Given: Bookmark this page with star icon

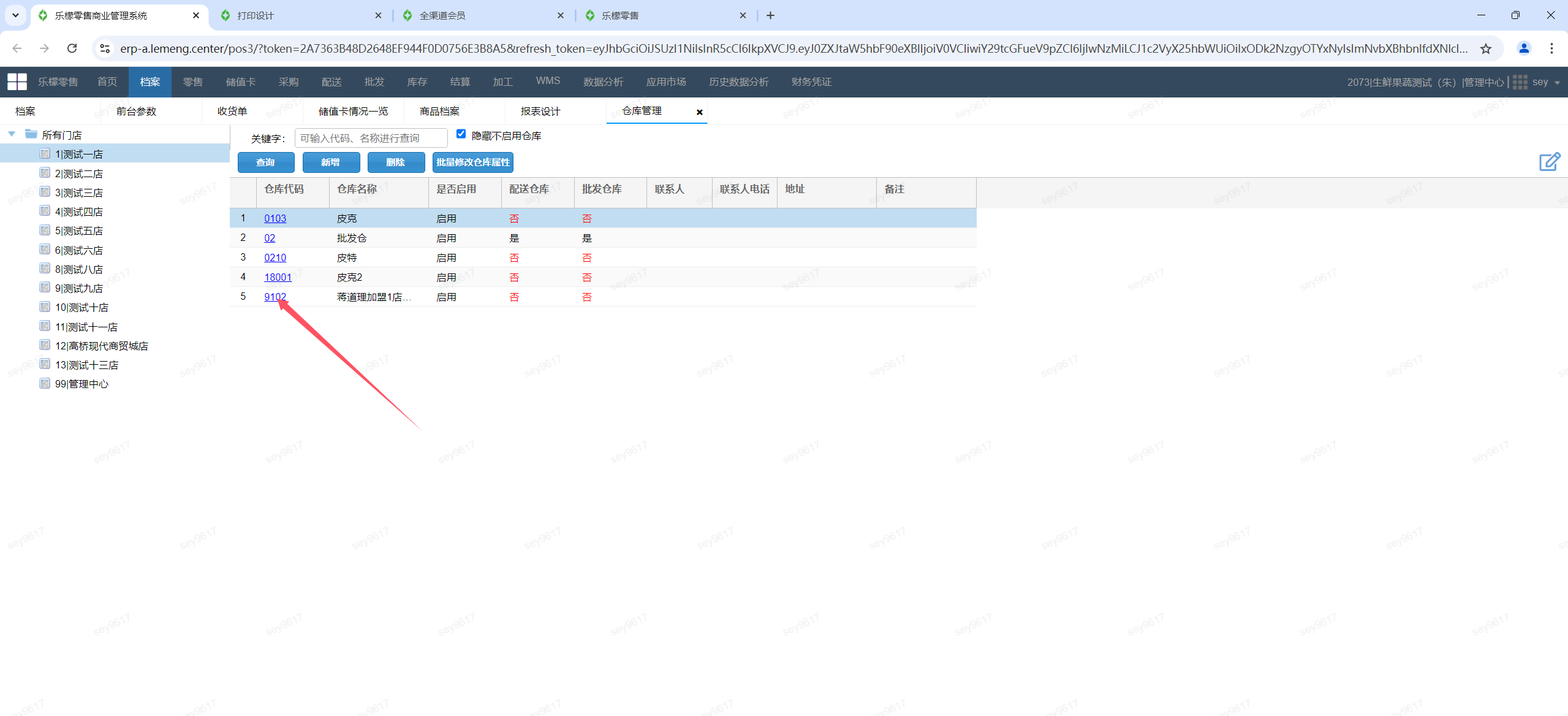Looking at the screenshot, I should 1486,49.
